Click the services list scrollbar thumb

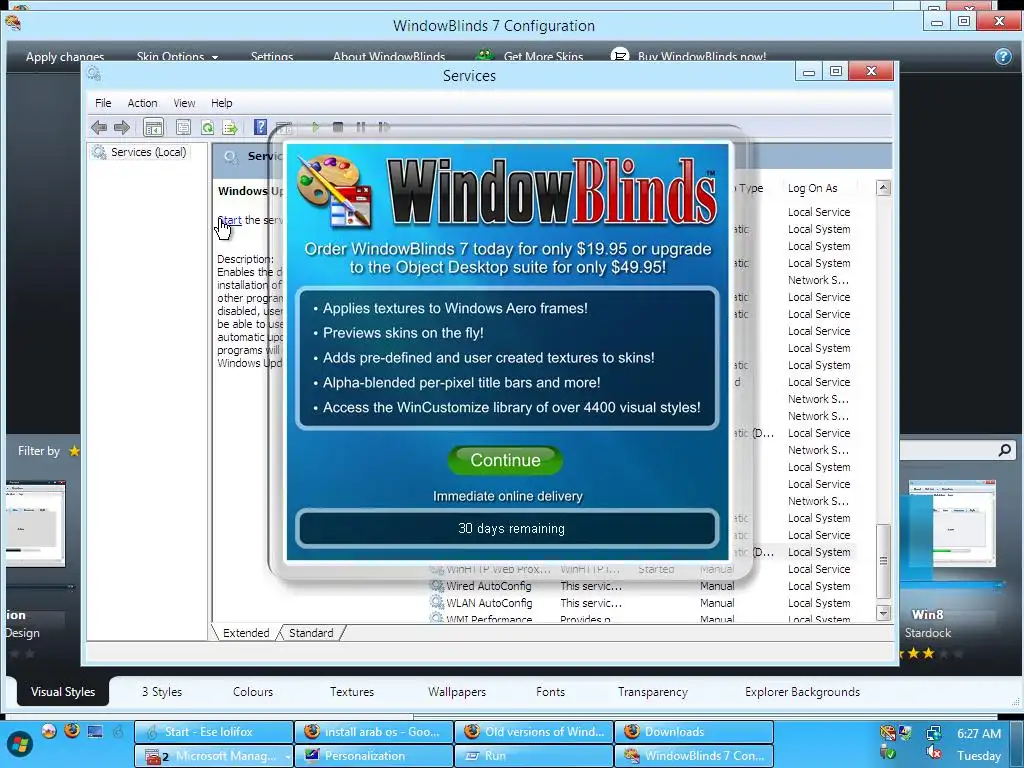[x=883, y=561]
